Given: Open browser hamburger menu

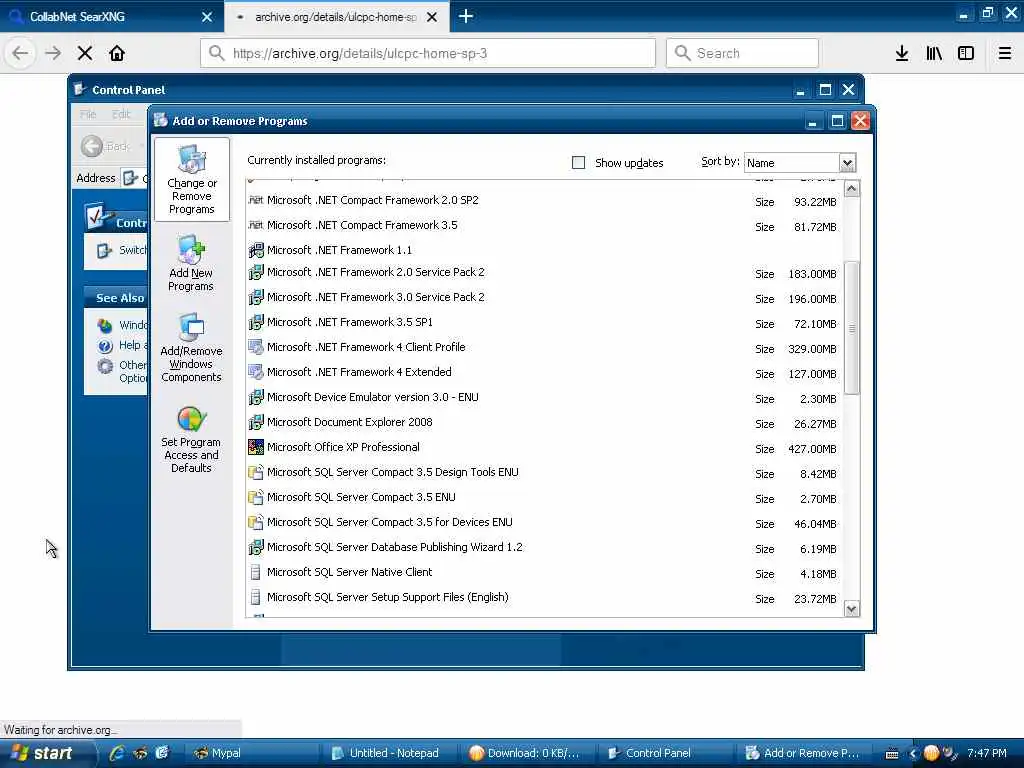Looking at the screenshot, I should pos(1005,53).
